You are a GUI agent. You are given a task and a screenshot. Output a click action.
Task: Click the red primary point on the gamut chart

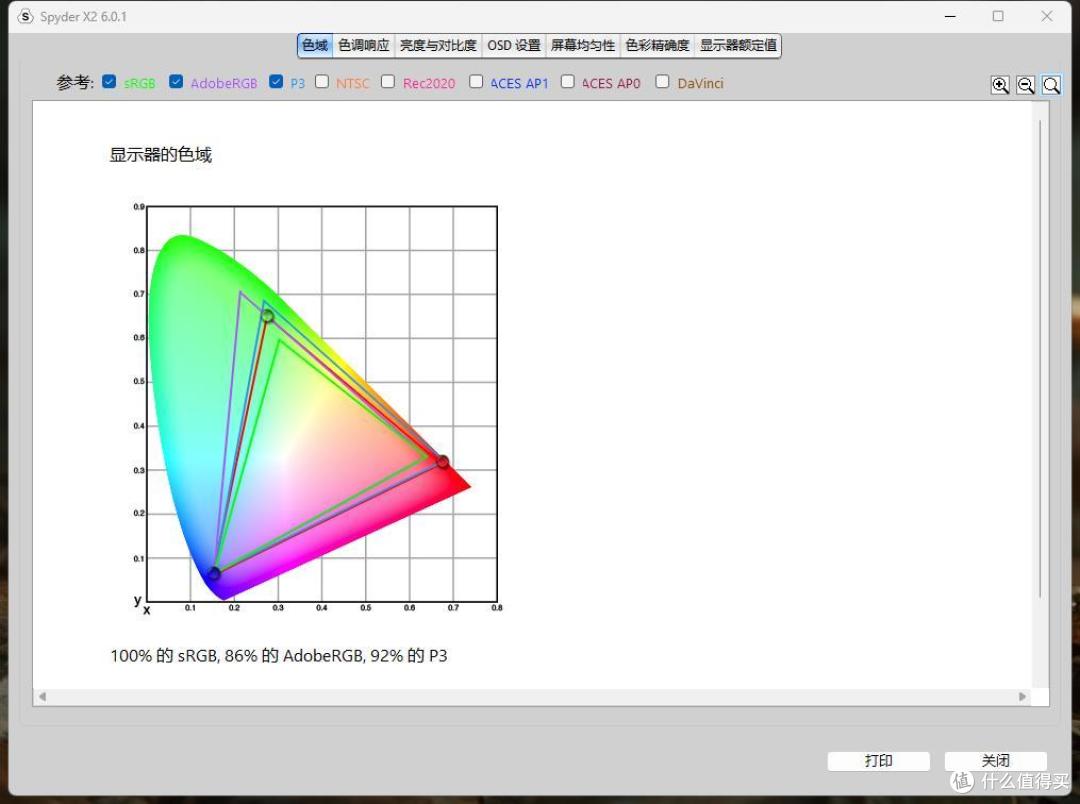point(443,462)
